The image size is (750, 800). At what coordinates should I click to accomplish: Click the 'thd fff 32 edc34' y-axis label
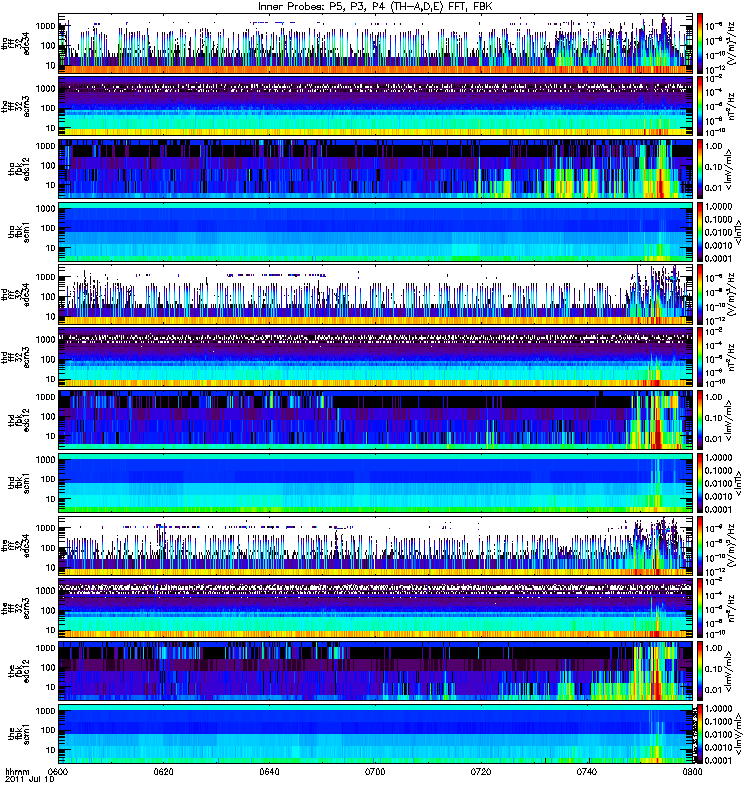pyautogui.click(x=16, y=294)
